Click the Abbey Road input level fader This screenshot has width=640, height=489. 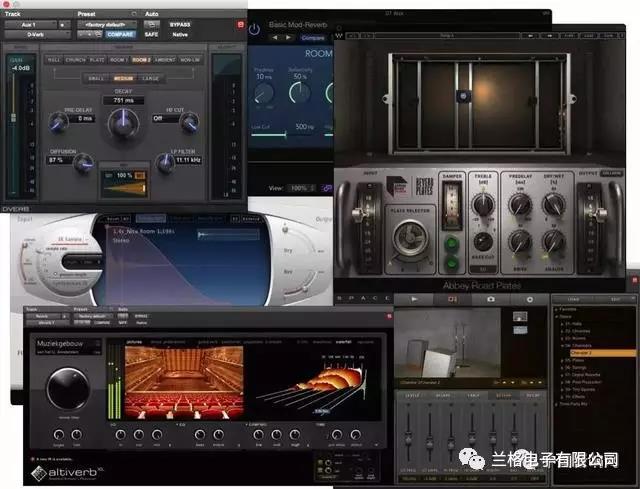pyautogui.click(x=358, y=214)
